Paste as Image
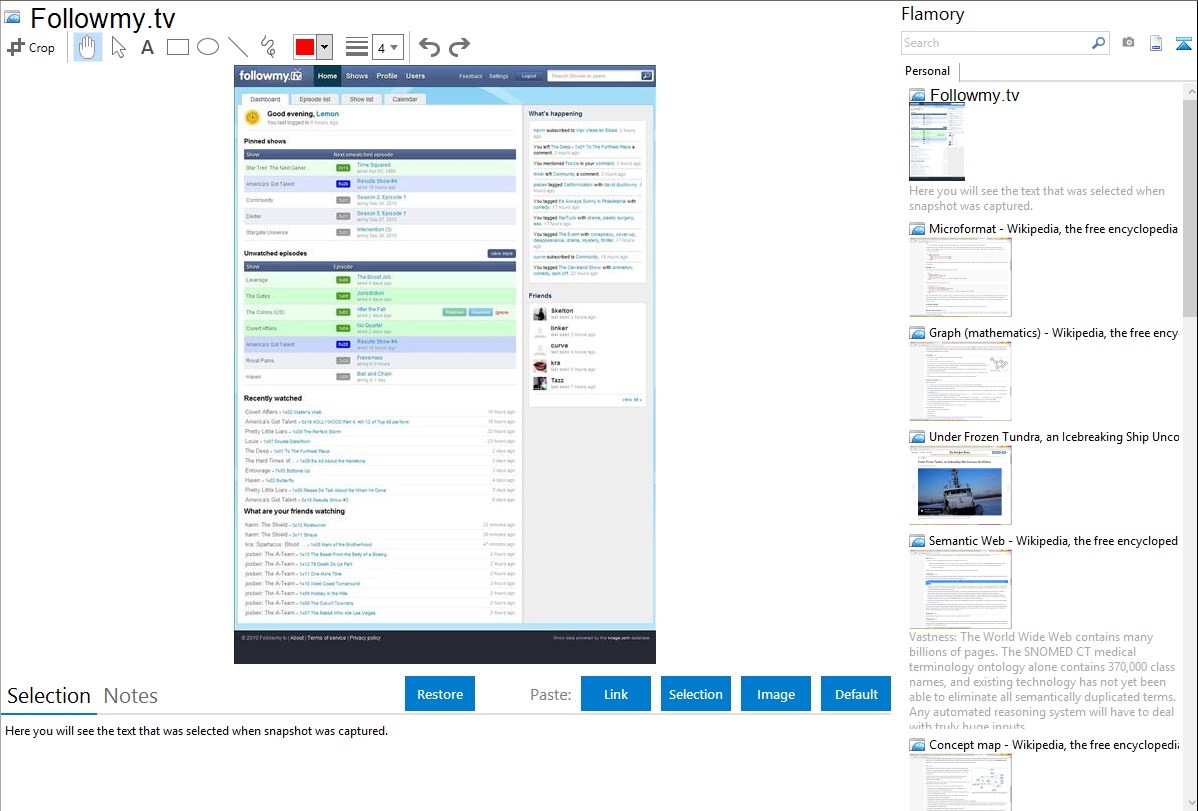 pos(775,694)
